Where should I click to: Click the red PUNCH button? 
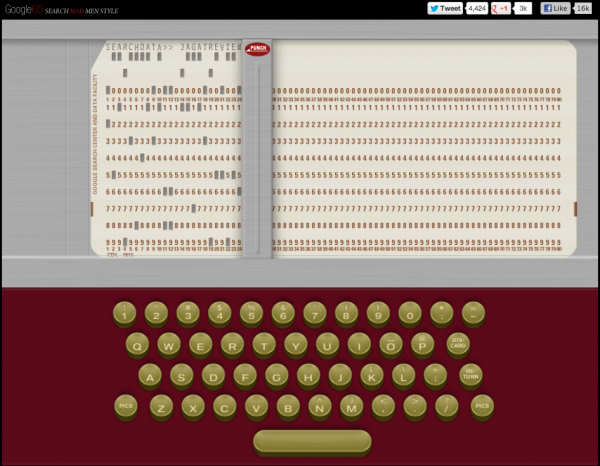tap(257, 49)
